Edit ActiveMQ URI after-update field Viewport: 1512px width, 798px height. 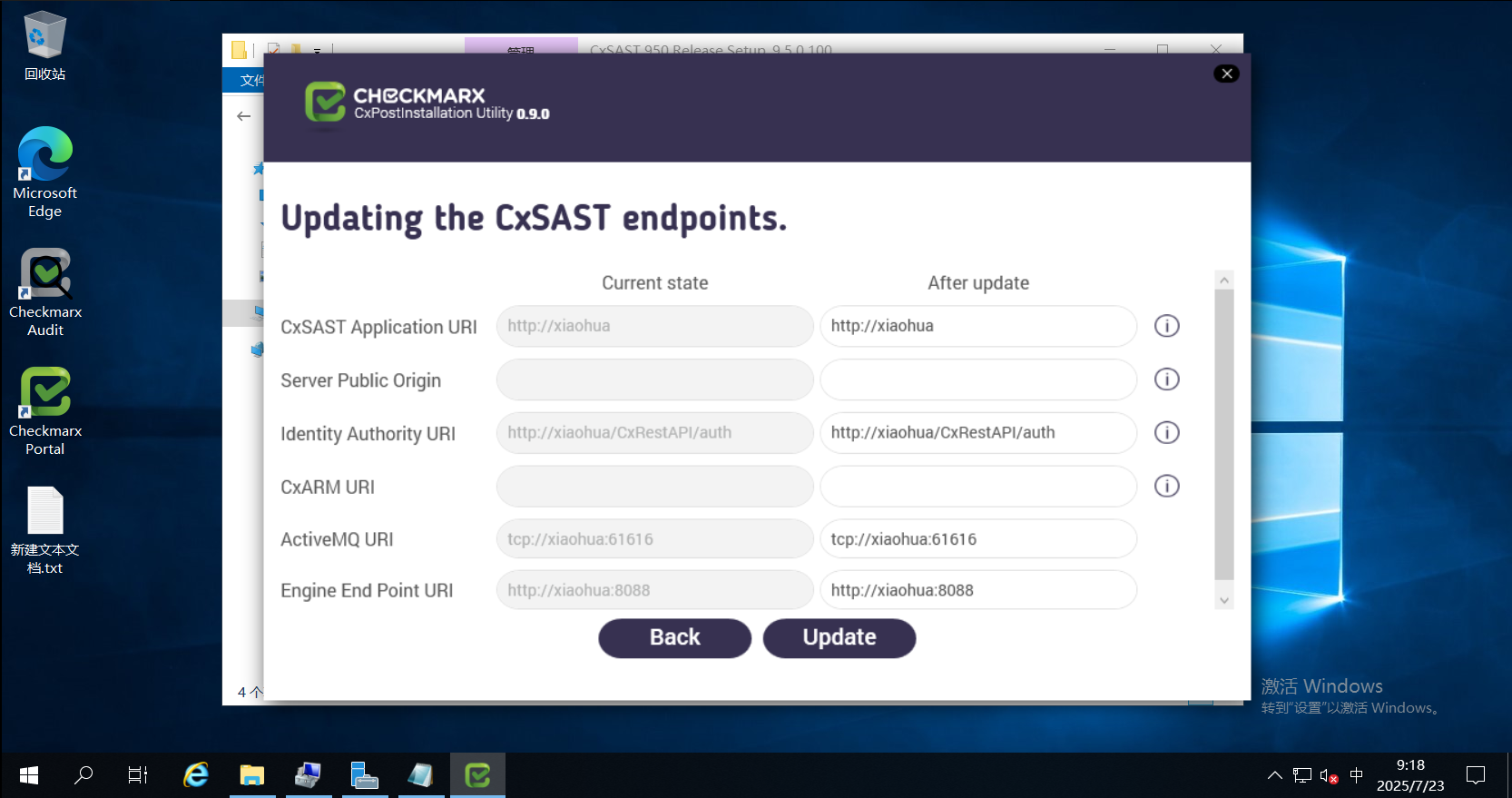pyautogui.click(x=978, y=539)
